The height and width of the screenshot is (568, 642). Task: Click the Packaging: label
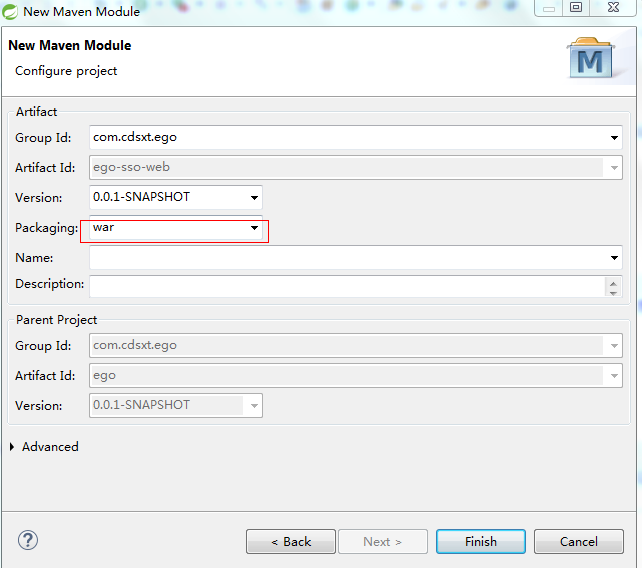pyautogui.click(x=46, y=228)
